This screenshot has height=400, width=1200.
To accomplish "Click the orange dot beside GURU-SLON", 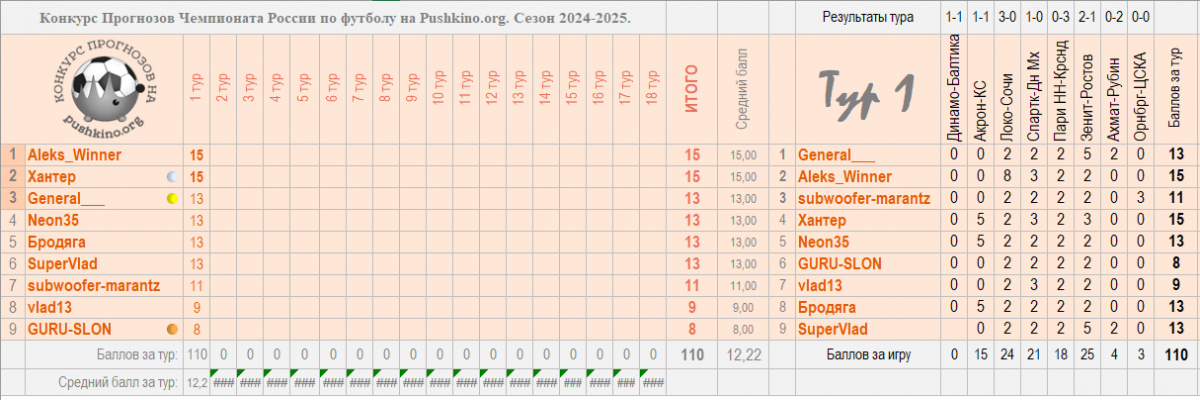I will point(171,329).
